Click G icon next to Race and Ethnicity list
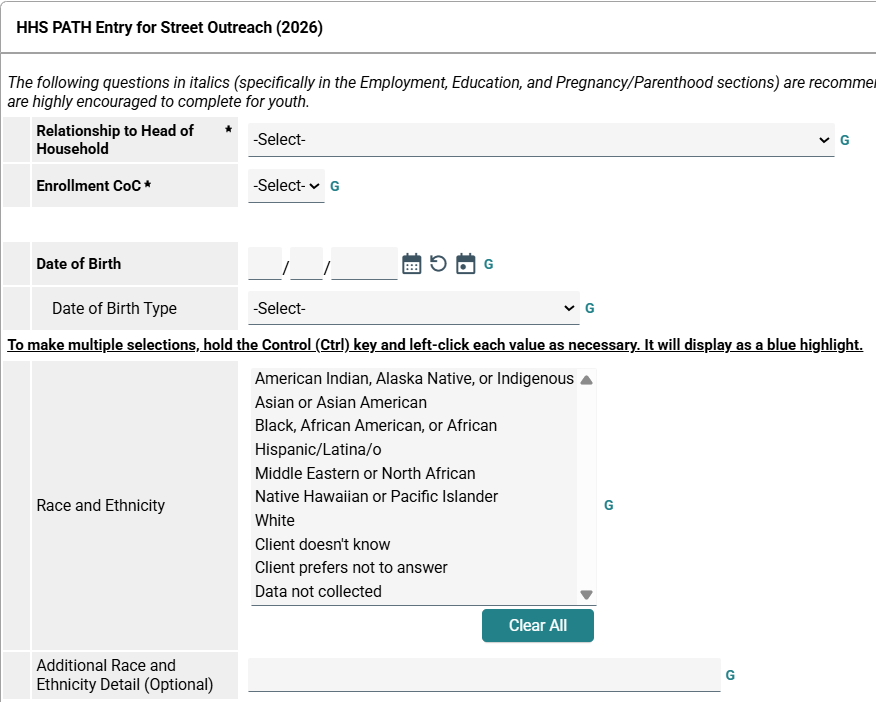This screenshot has width=876, height=702. pos(609,505)
